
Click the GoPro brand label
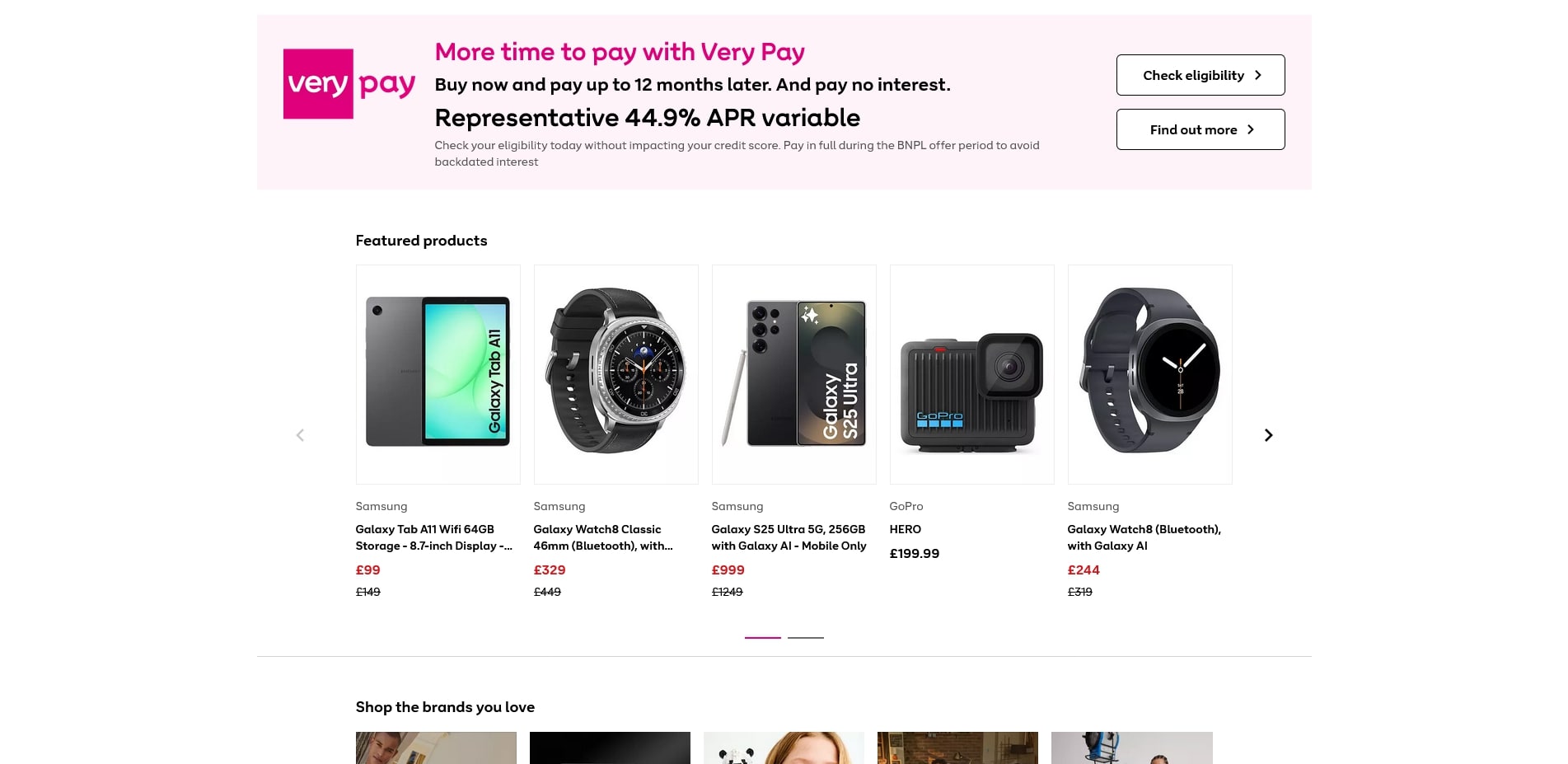tap(906, 506)
